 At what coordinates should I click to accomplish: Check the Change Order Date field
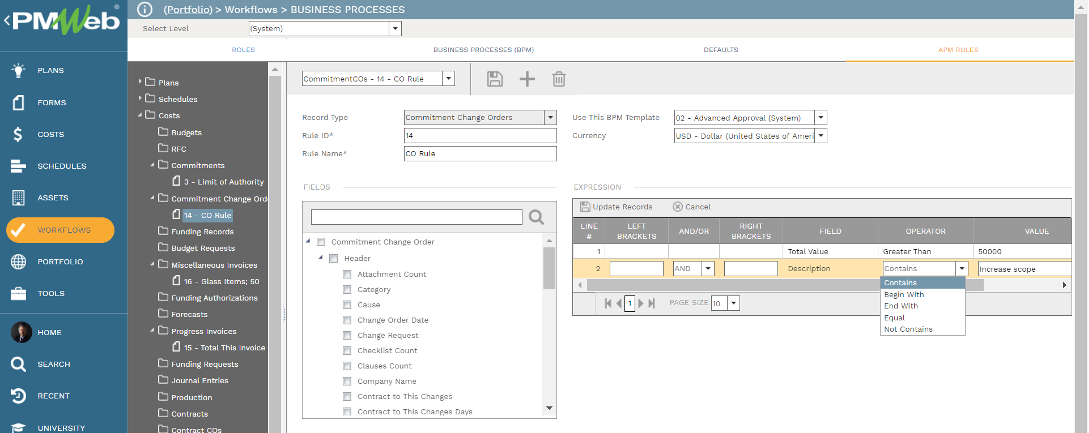pos(347,320)
